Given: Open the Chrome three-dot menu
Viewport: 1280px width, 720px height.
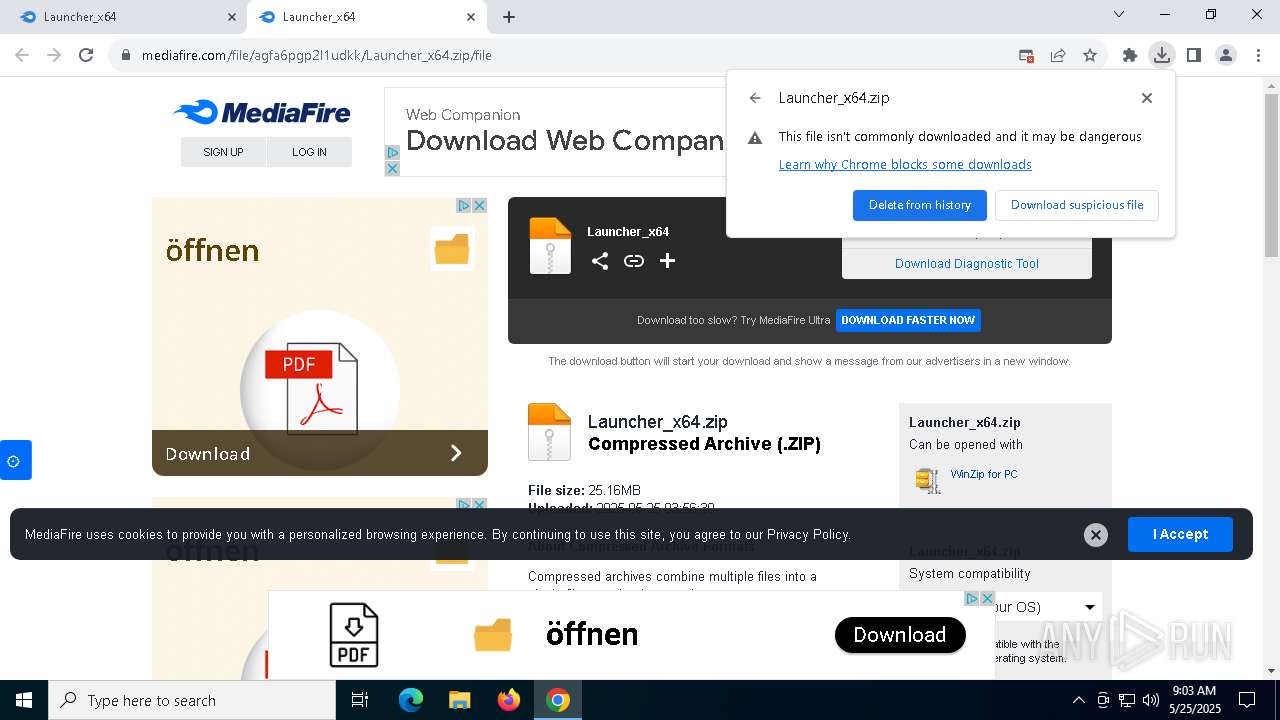Looking at the screenshot, I should pos(1258,56).
